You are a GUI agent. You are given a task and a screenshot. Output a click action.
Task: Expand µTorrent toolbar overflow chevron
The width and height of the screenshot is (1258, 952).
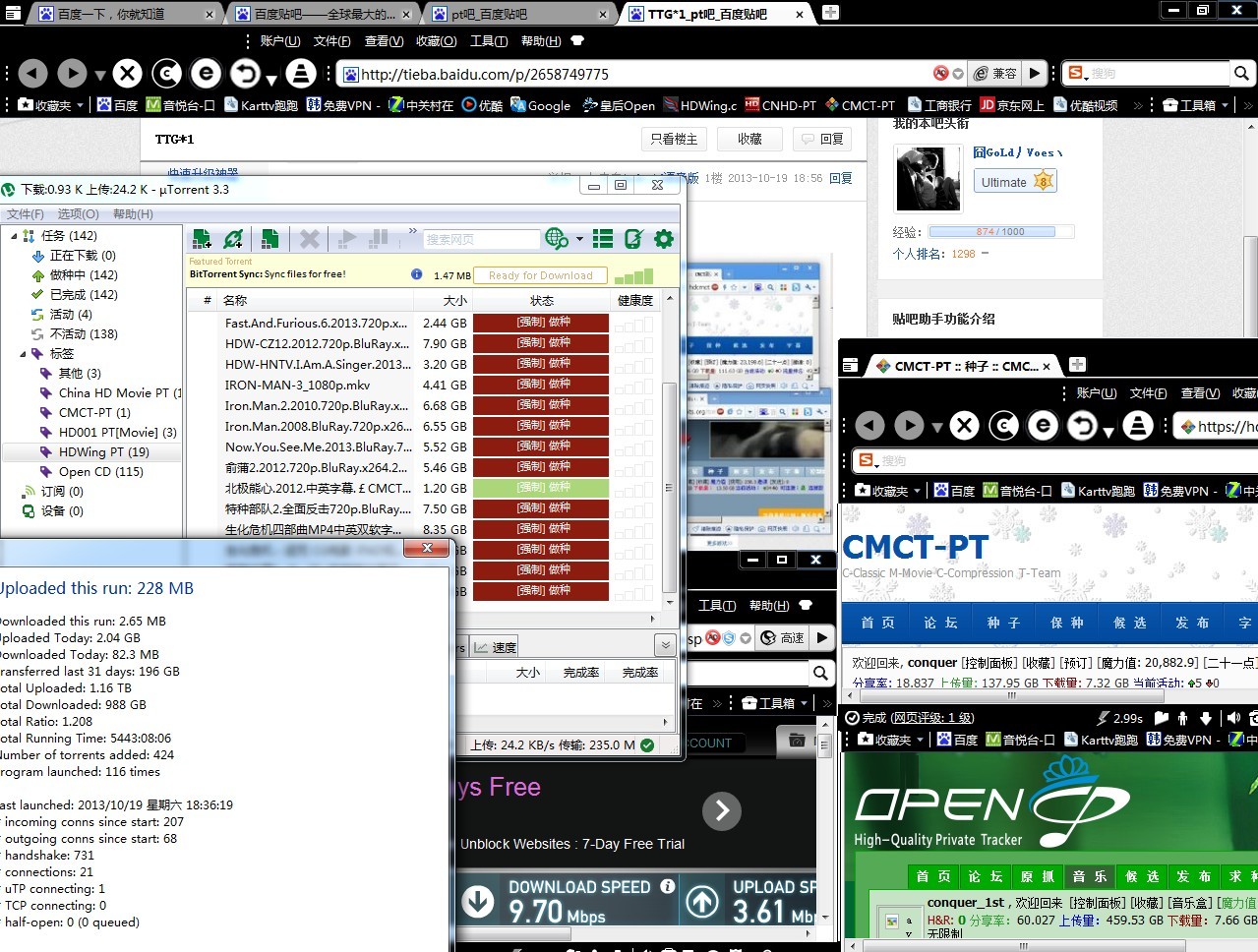[413, 232]
